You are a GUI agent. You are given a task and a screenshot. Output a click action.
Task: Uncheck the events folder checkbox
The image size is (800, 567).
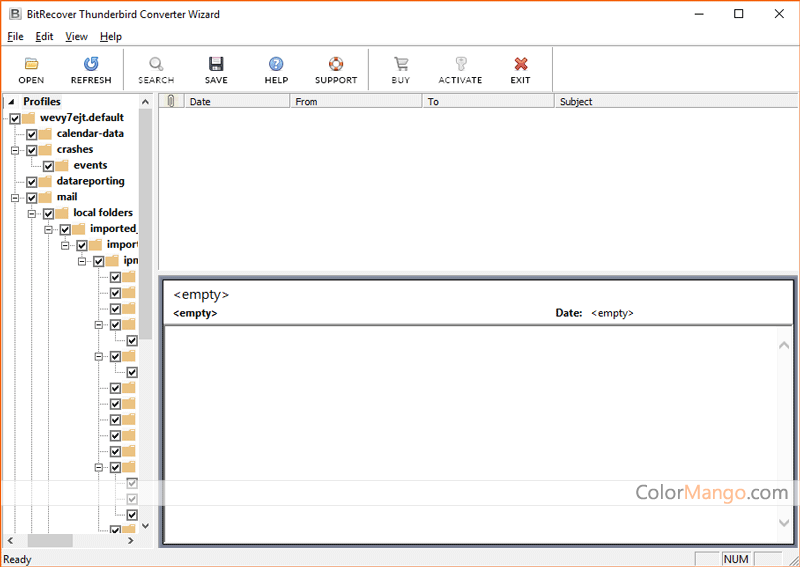point(48,166)
